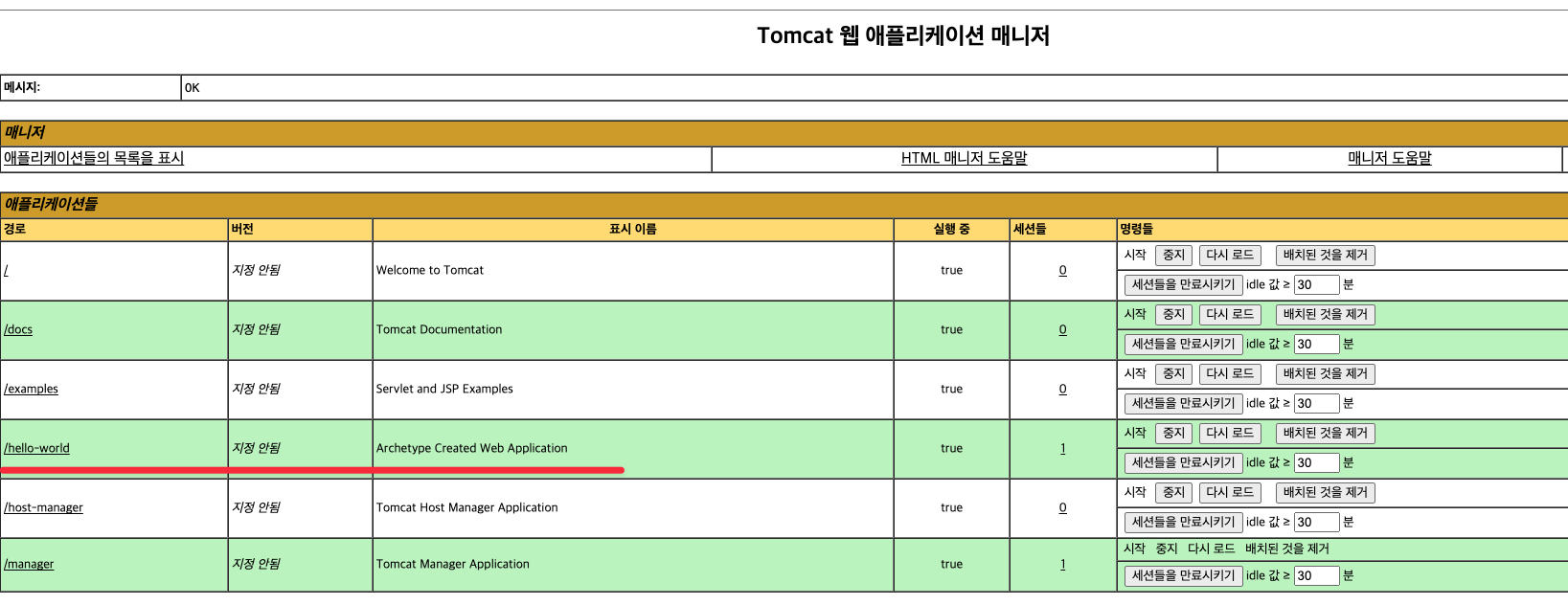Reload (다시 로드) the /examples application
Screen dimensions: 1568x605
point(1230,374)
